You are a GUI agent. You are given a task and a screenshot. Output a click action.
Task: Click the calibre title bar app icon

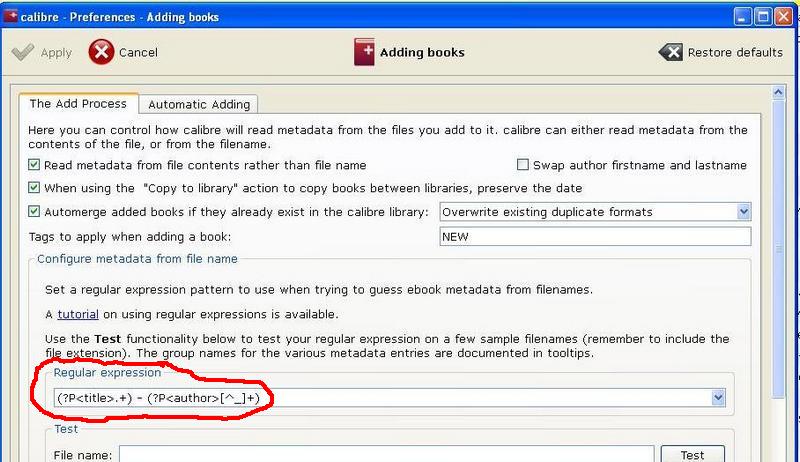(x=10, y=16)
